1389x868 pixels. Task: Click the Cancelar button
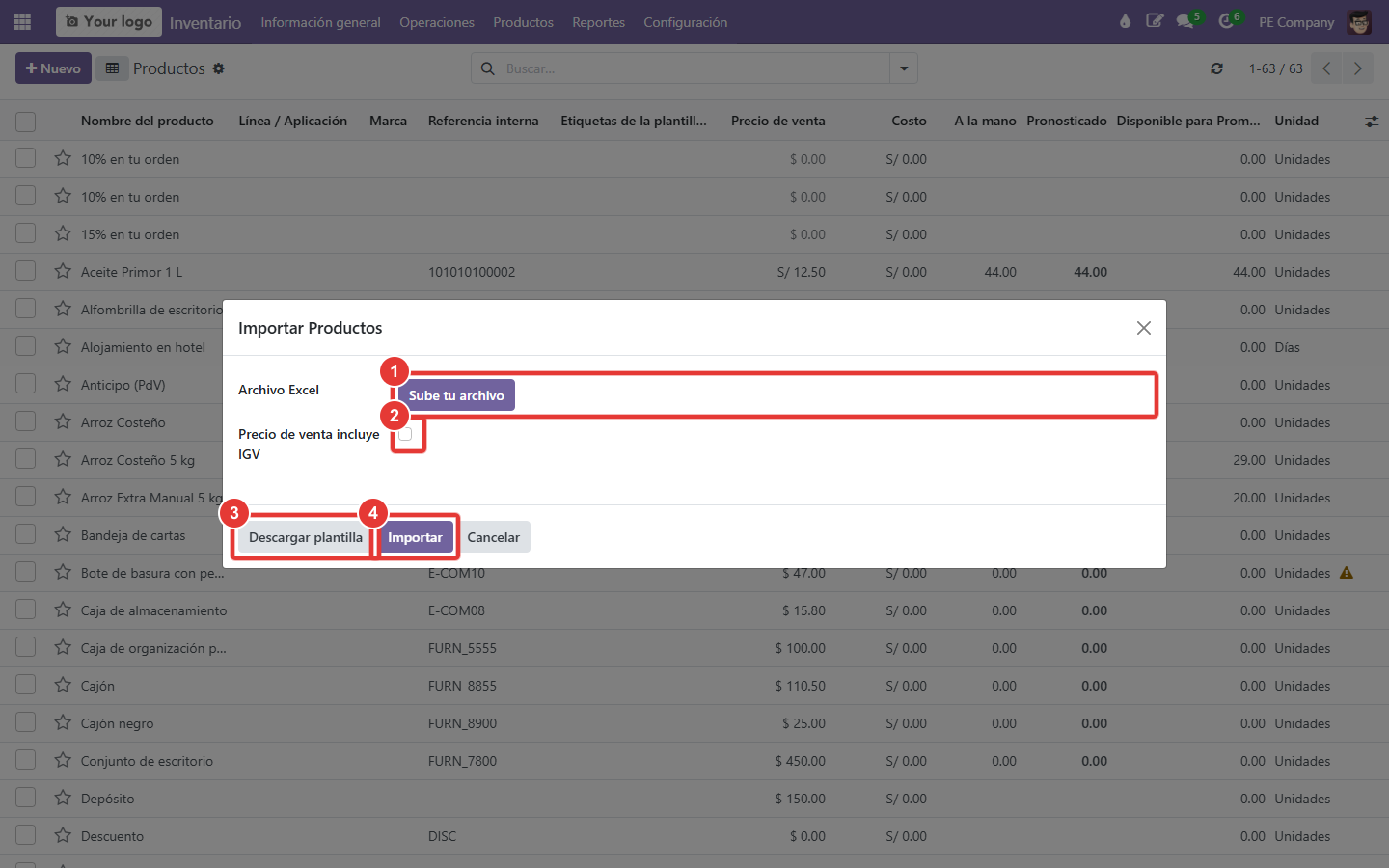tap(494, 537)
